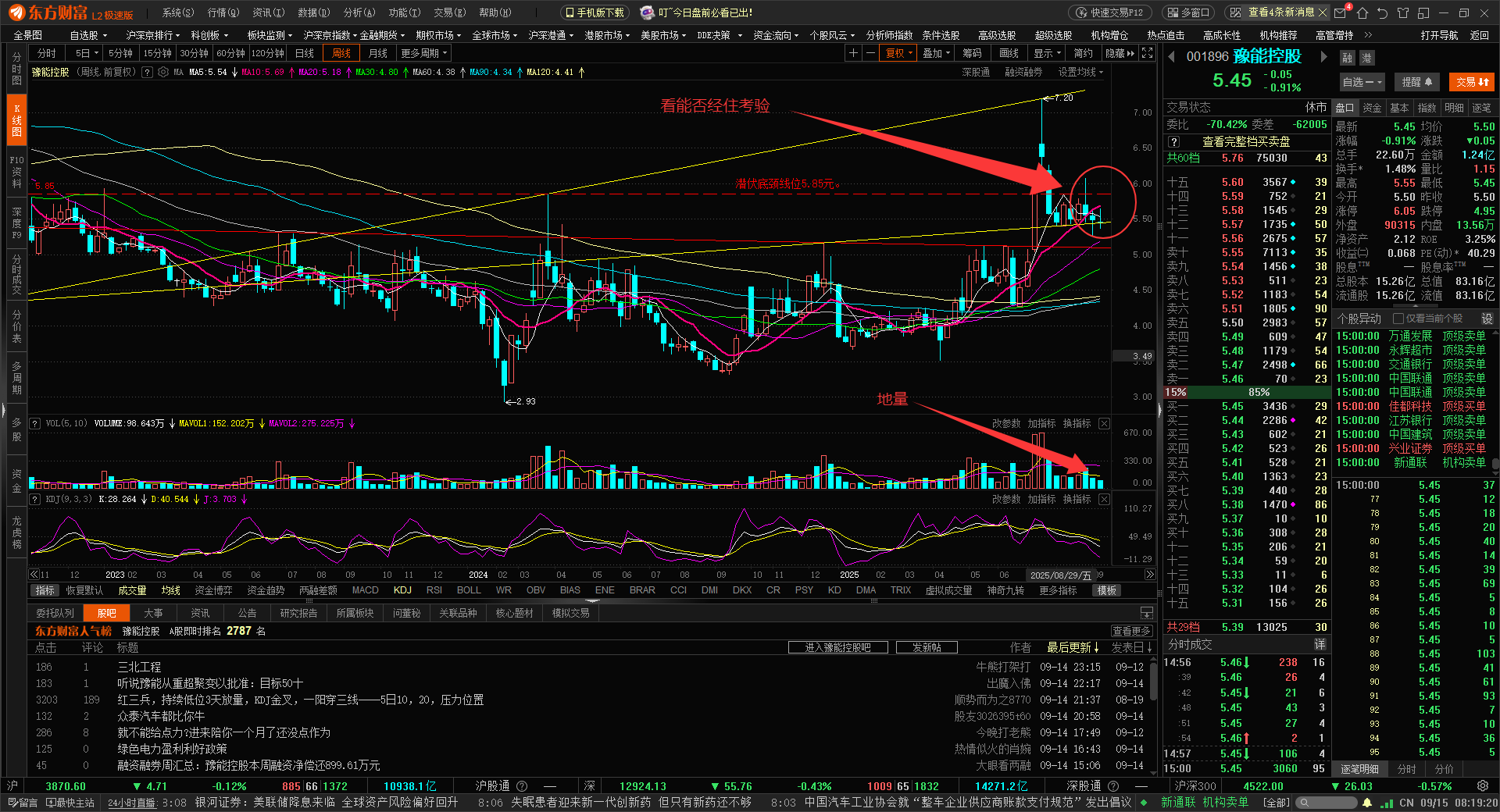Open MA settings gear icon beside stock name
Screen dimensions: 1500x812
(163, 72)
